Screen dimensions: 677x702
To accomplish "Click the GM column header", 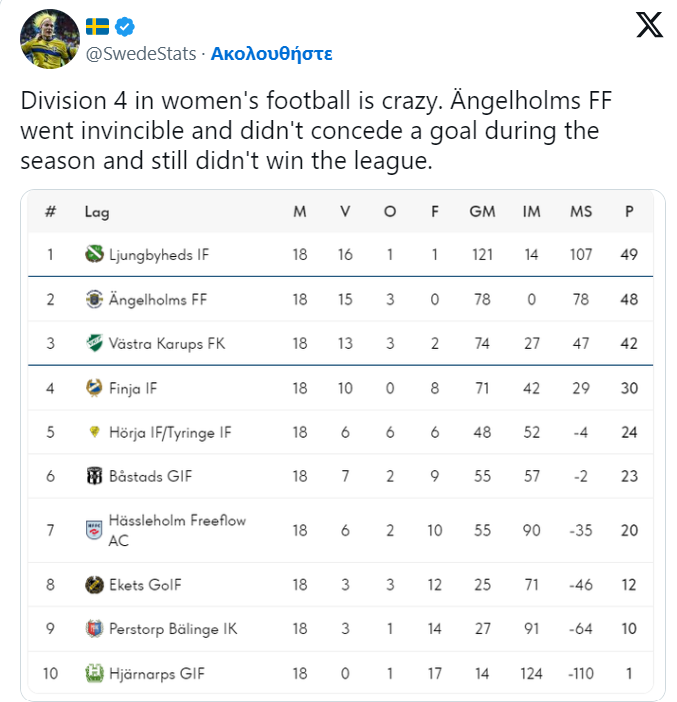I will (x=482, y=211).
